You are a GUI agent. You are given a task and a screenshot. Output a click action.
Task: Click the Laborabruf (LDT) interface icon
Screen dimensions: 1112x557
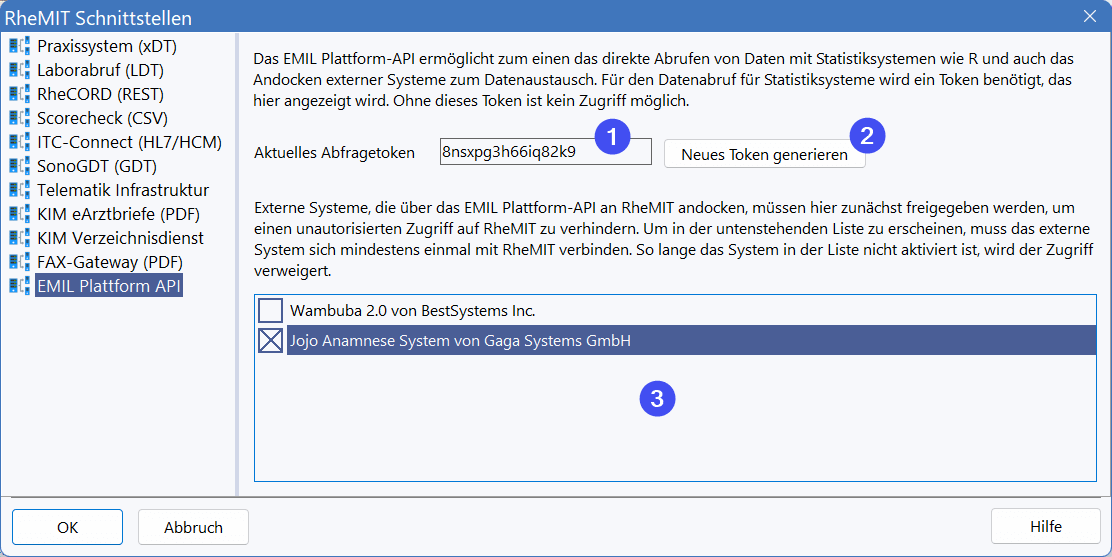pyautogui.click(x=18, y=70)
